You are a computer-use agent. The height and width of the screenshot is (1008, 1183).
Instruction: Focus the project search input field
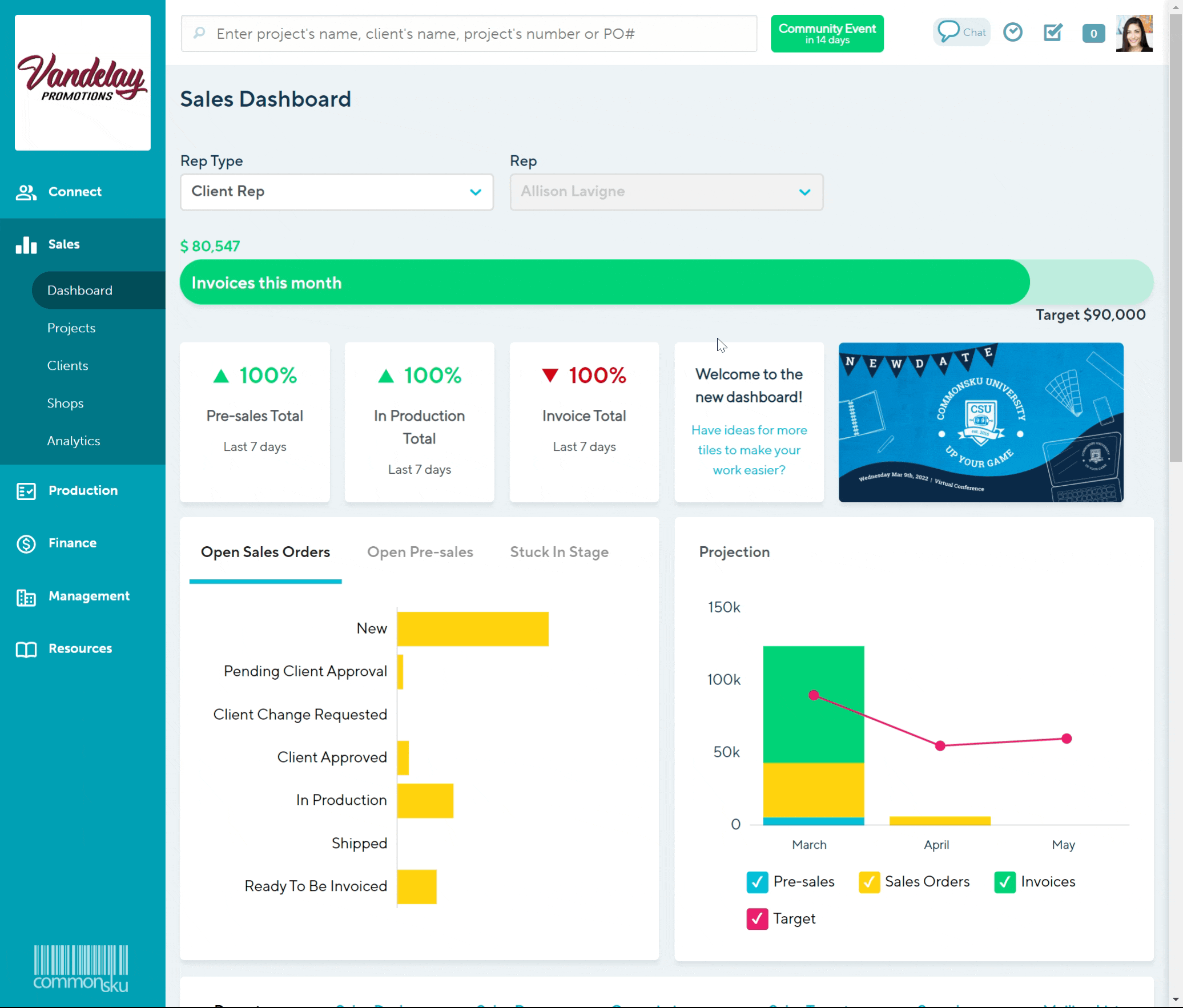[x=468, y=34]
